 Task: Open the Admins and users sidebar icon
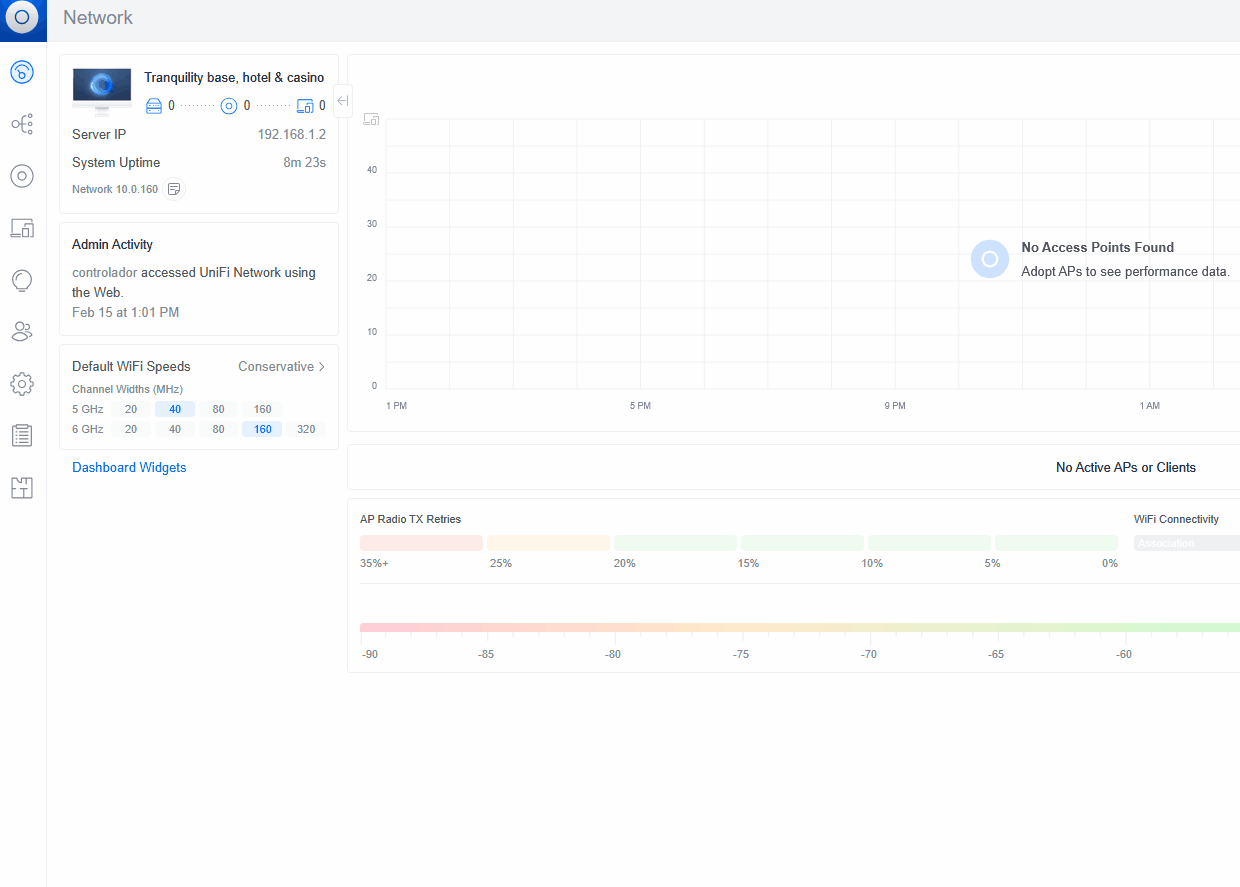(22, 332)
